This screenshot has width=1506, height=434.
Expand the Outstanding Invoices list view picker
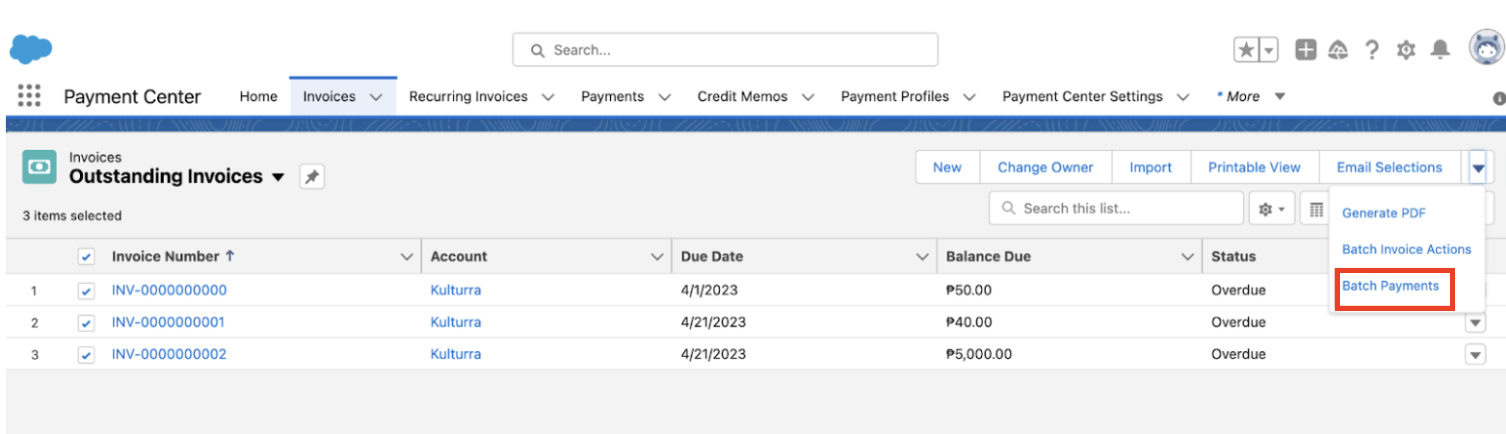point(278,177)
